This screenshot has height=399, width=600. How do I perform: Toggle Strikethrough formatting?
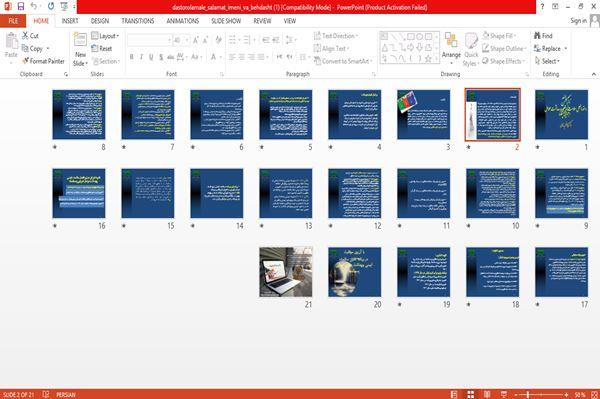171,57
